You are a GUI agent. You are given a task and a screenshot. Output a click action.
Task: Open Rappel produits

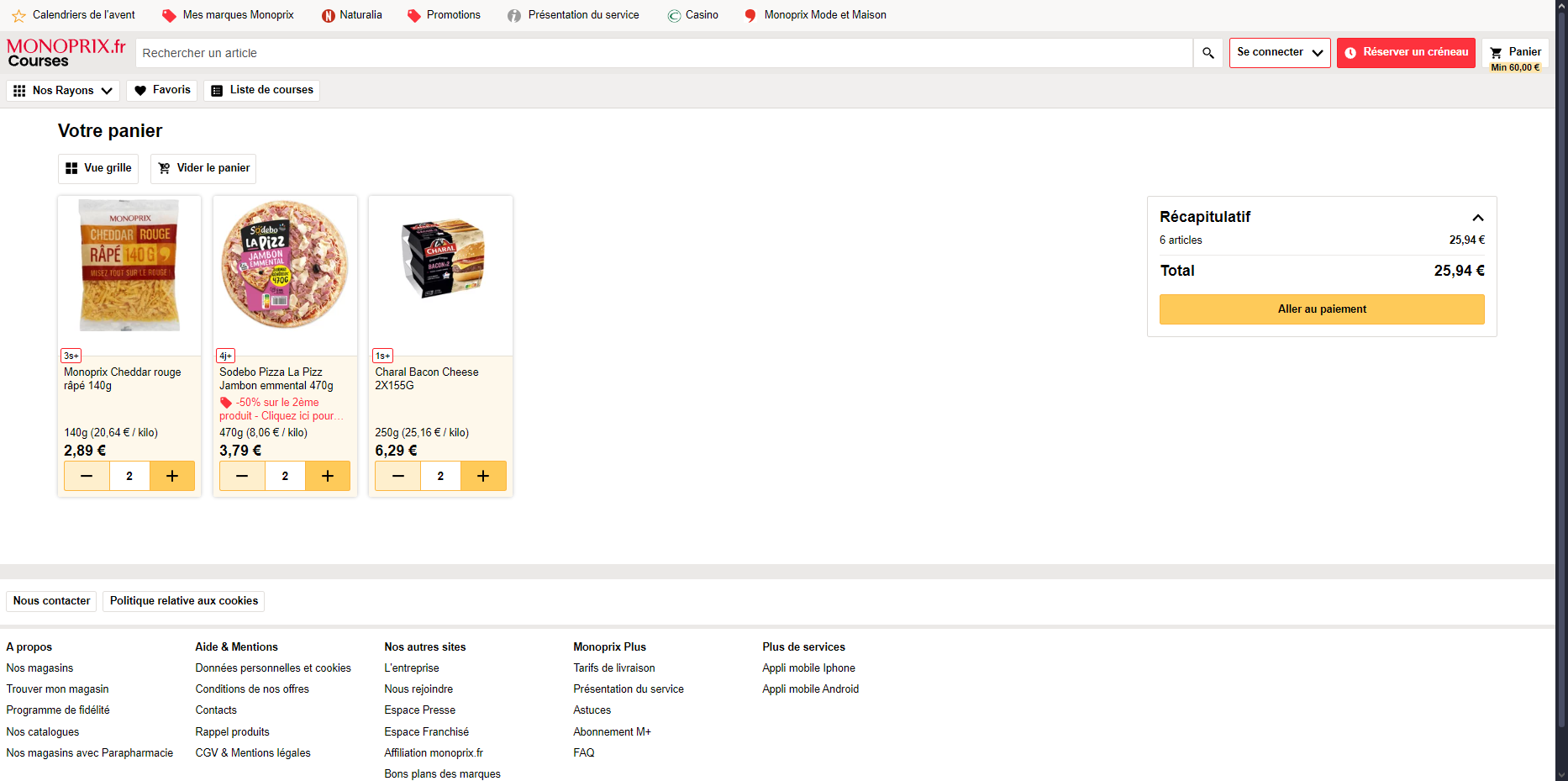pos(233,732)
